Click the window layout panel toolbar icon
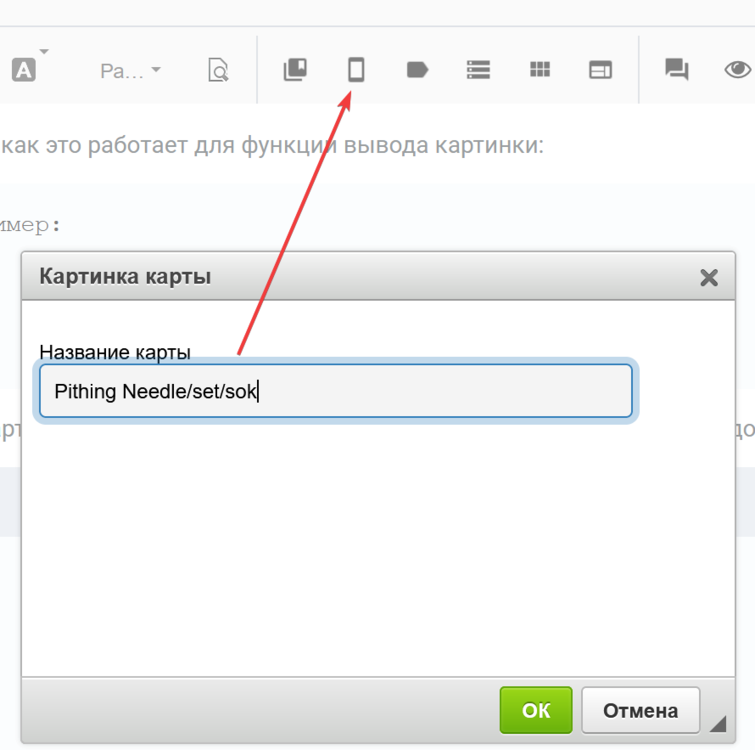The image size is (755, 750). point(600,70)
